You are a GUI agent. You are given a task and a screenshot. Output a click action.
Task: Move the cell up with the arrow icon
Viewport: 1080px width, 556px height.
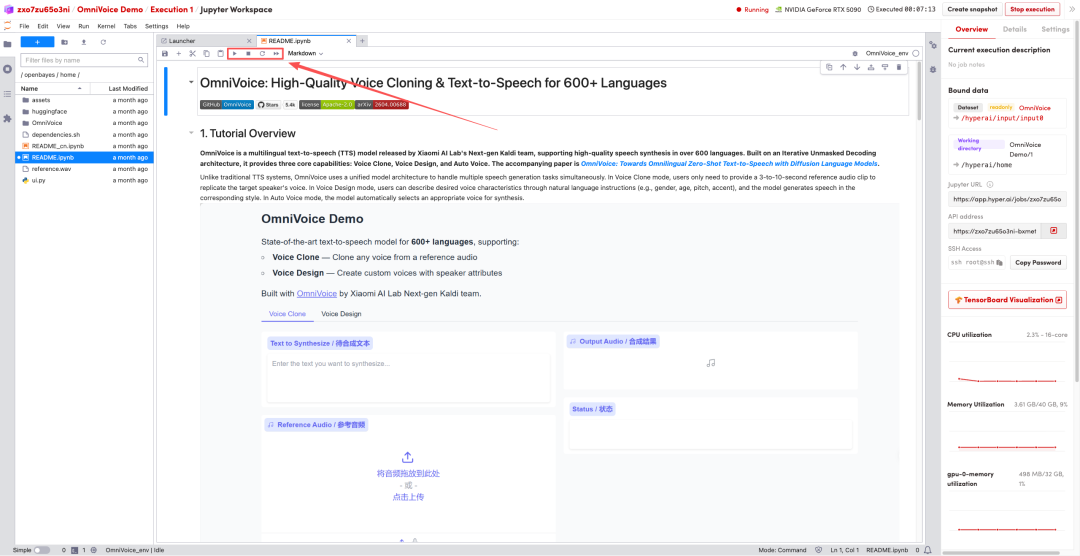pyautogui.click(x=843, y=67)
